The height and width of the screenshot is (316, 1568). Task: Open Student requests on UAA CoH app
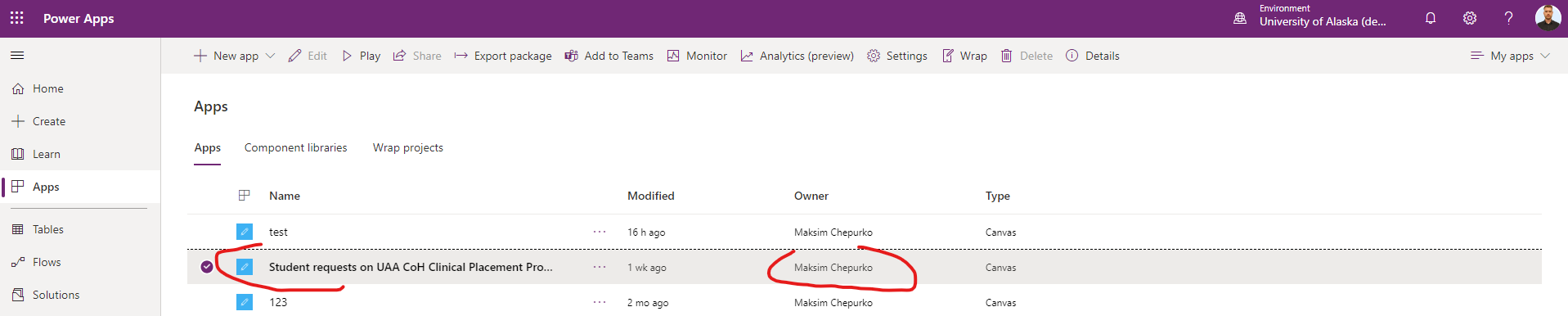click(411, 267)
